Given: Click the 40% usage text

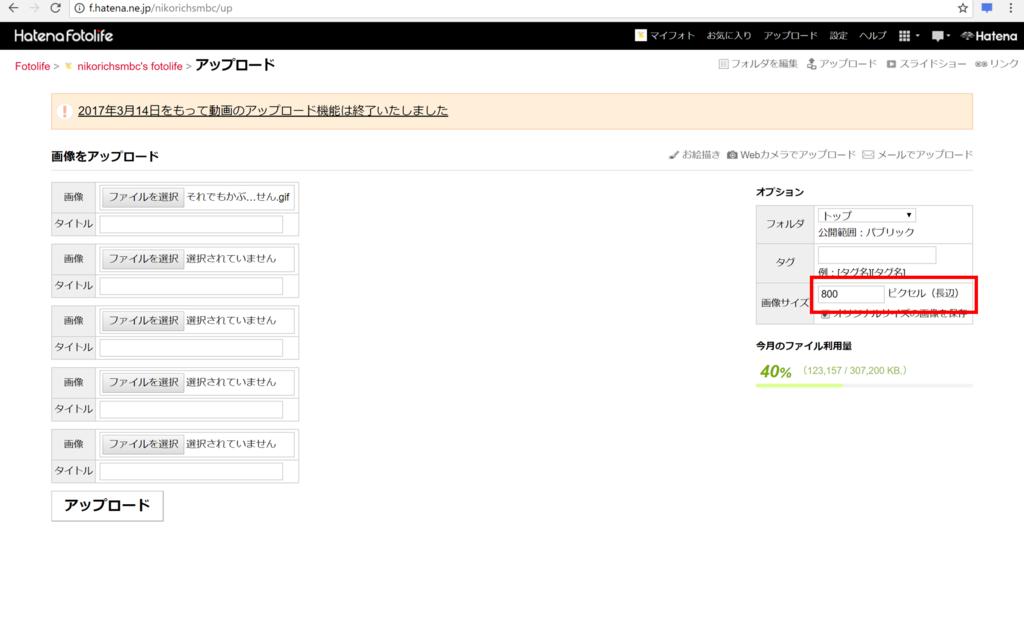Looking at the screenshot, I should coord(775,371).
